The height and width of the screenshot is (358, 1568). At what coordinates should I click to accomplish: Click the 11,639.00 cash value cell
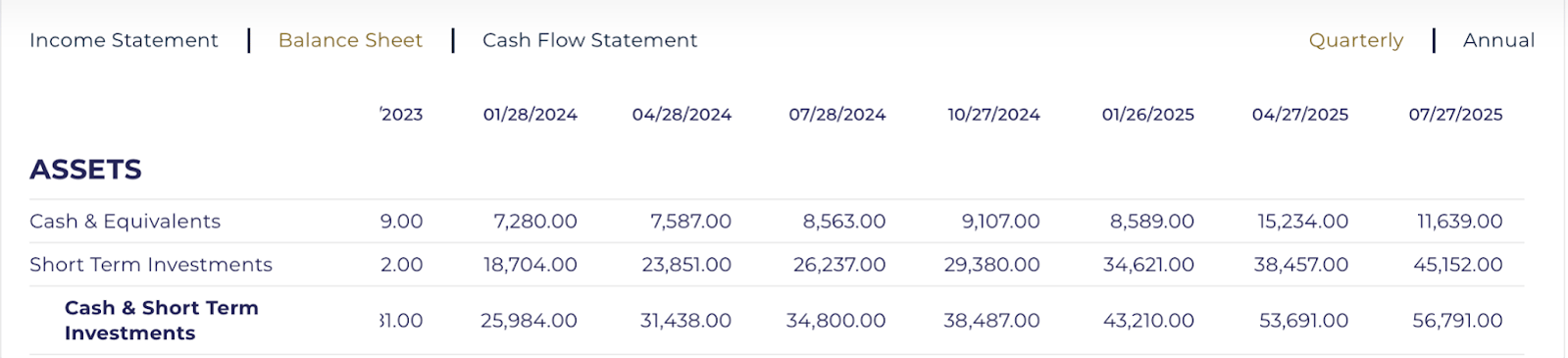point(1459,222)
